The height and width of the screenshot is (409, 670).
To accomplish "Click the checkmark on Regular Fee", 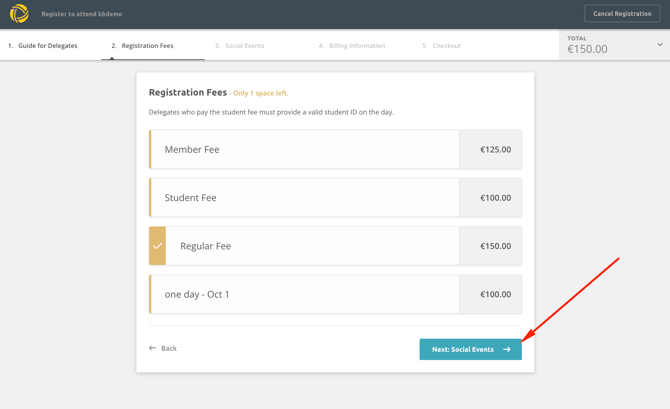I will pos(157,246).
